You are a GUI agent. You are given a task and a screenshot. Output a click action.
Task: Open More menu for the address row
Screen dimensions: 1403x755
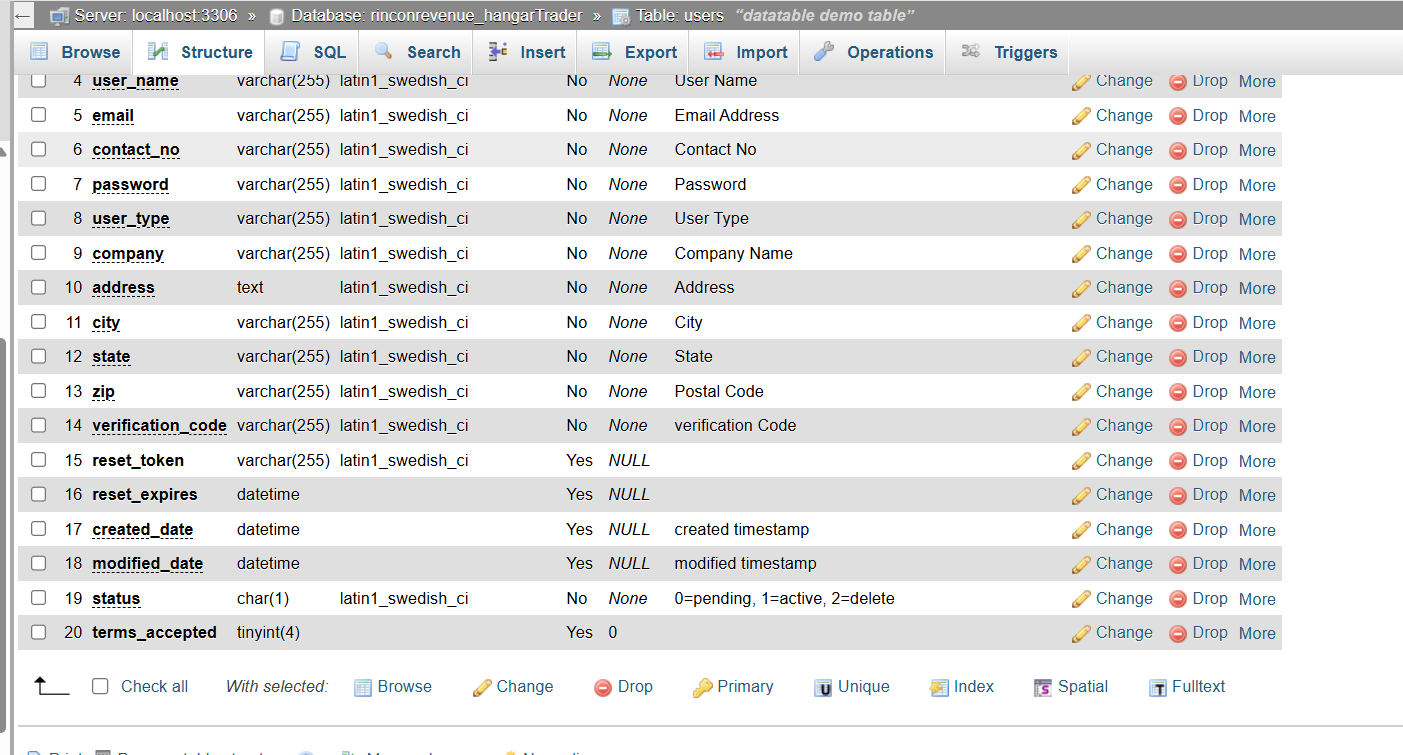[x=1257, y=288]
